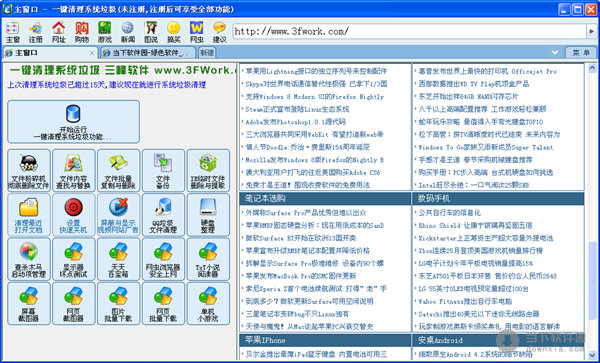Open the 购物 shopping toolbar icon
The width and height of the screenshot is (600, 363).
tap(82, 32)
